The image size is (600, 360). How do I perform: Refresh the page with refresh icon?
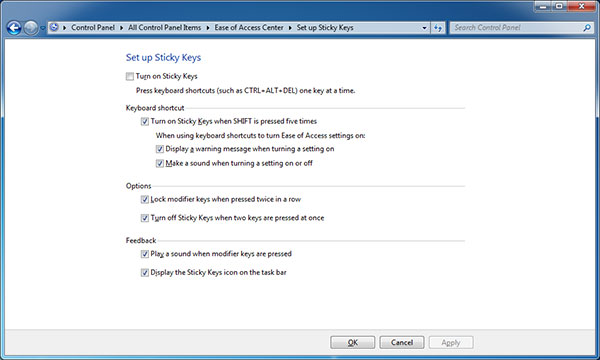coord(438,28)
